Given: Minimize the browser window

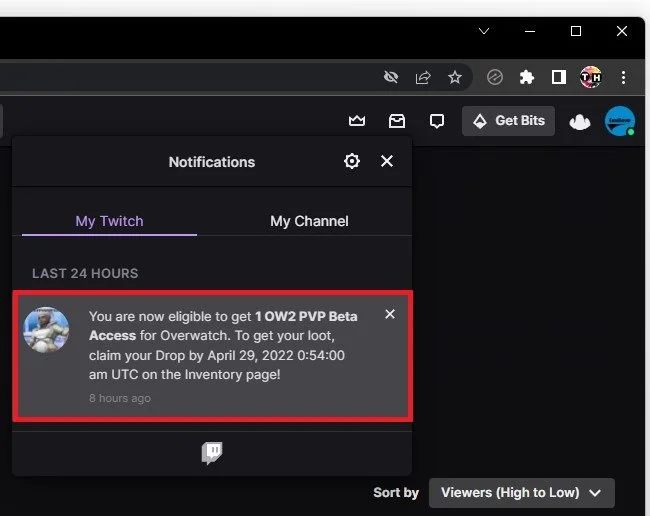Looking at the screenshot, I should tap(530, 31).
